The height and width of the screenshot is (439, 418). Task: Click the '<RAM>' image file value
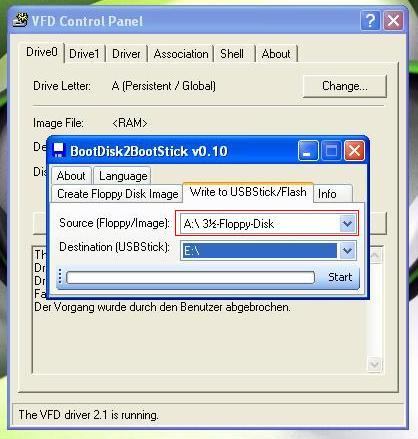click(x=130, y=123)
